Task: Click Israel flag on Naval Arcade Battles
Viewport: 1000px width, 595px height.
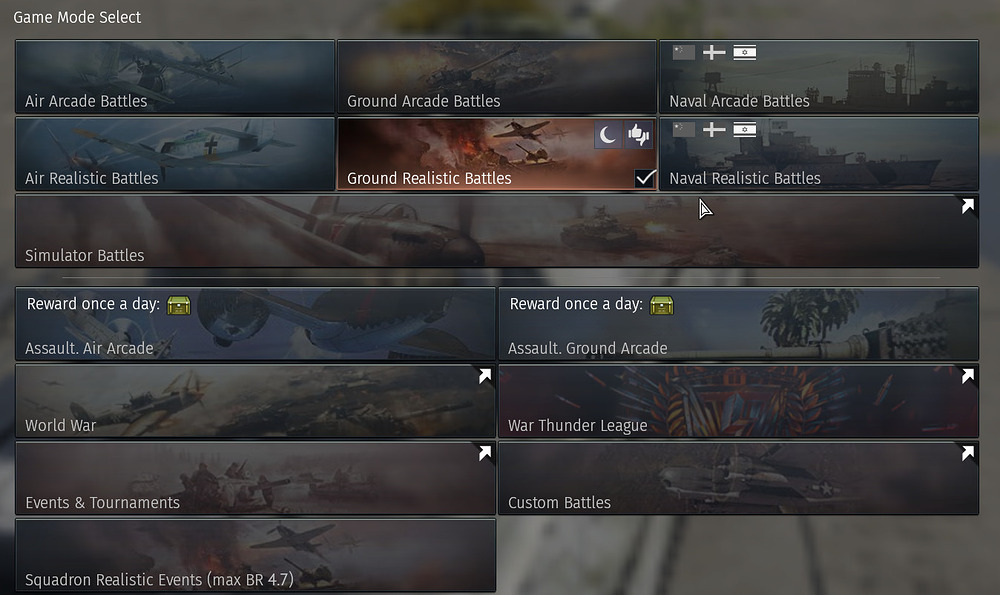Action: [x=744, y=52]
